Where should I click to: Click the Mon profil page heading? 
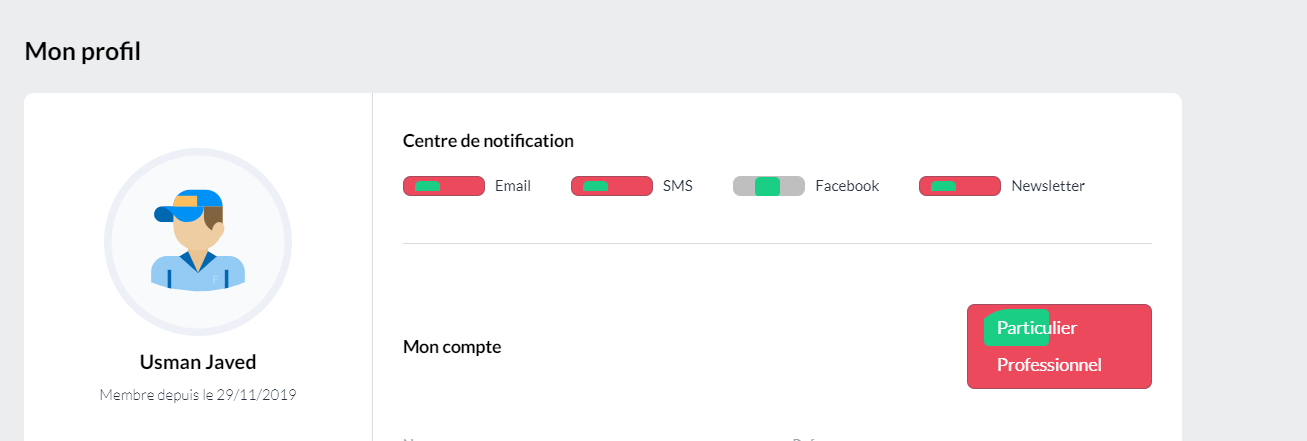(x=82, y=51)
